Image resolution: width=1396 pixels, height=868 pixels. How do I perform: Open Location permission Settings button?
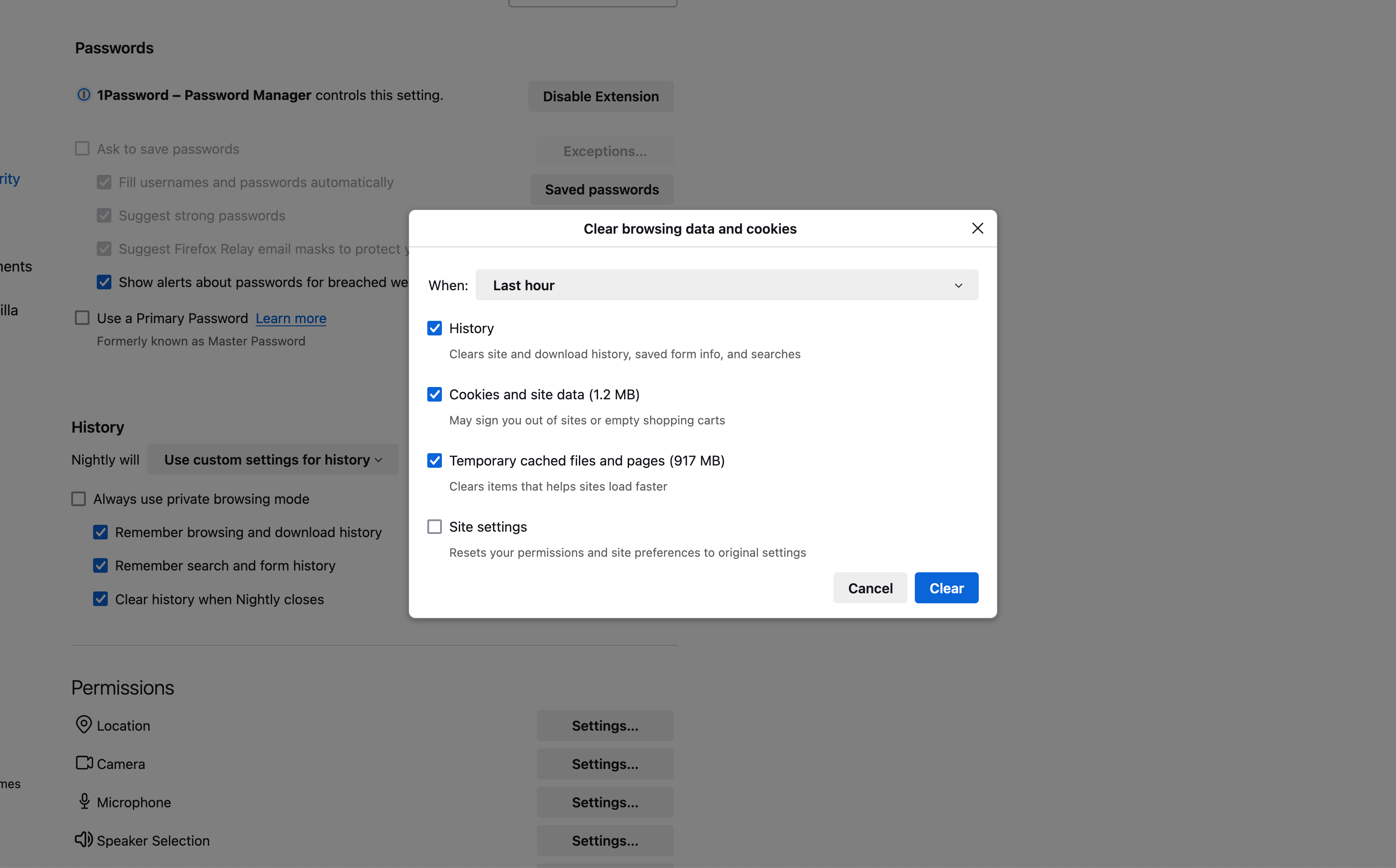click(x=605, y=726)
